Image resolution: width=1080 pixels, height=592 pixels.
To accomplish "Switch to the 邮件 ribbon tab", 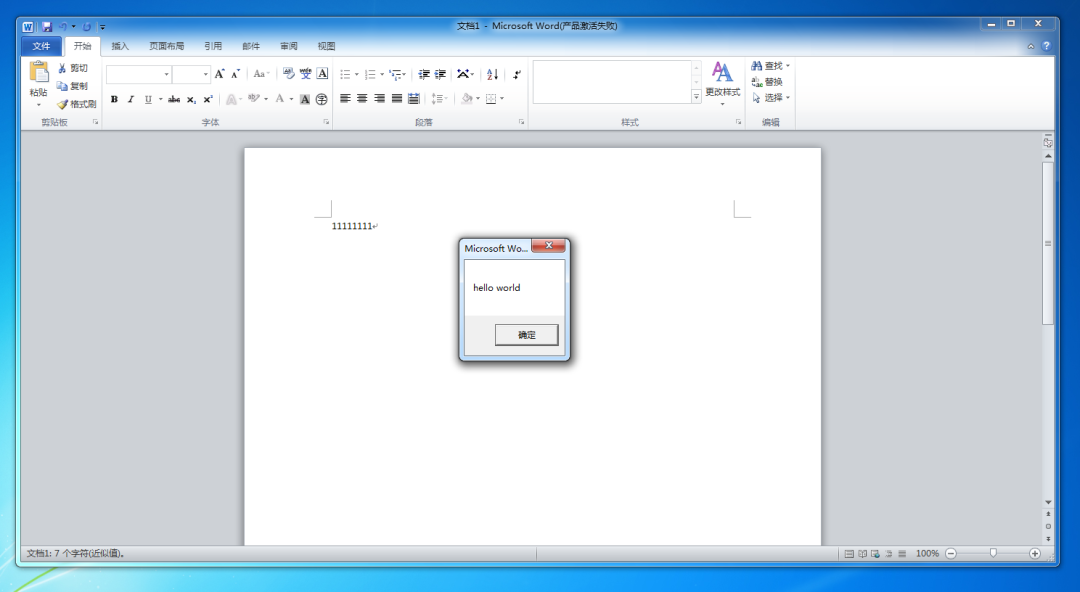I will [x=251, y=46].
